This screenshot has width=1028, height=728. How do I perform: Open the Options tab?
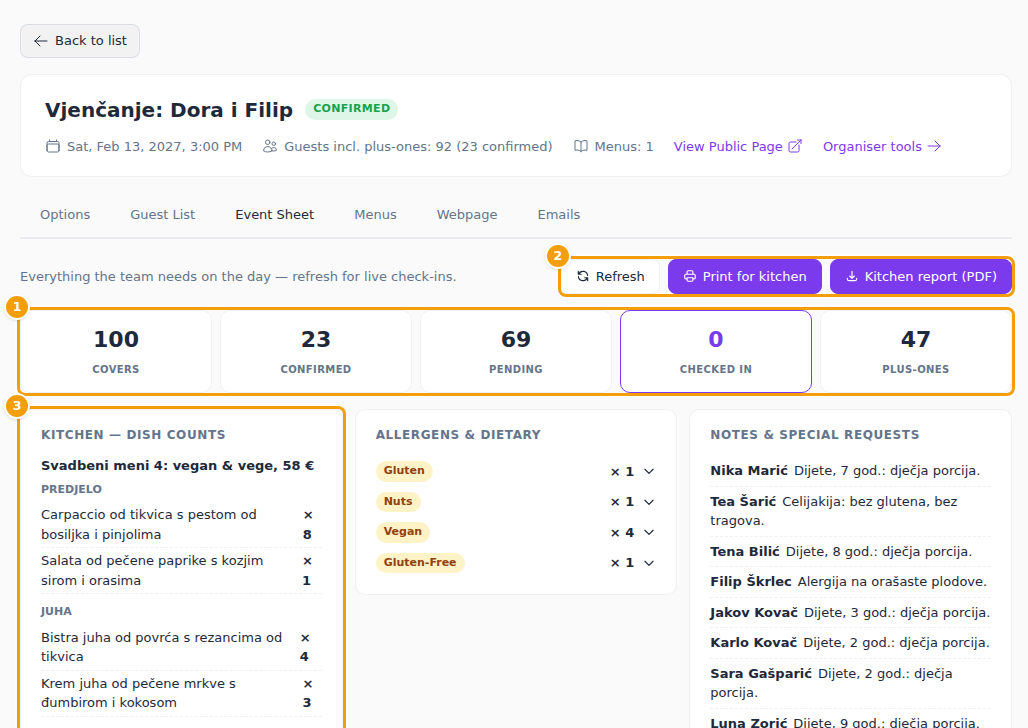(65, 214)
